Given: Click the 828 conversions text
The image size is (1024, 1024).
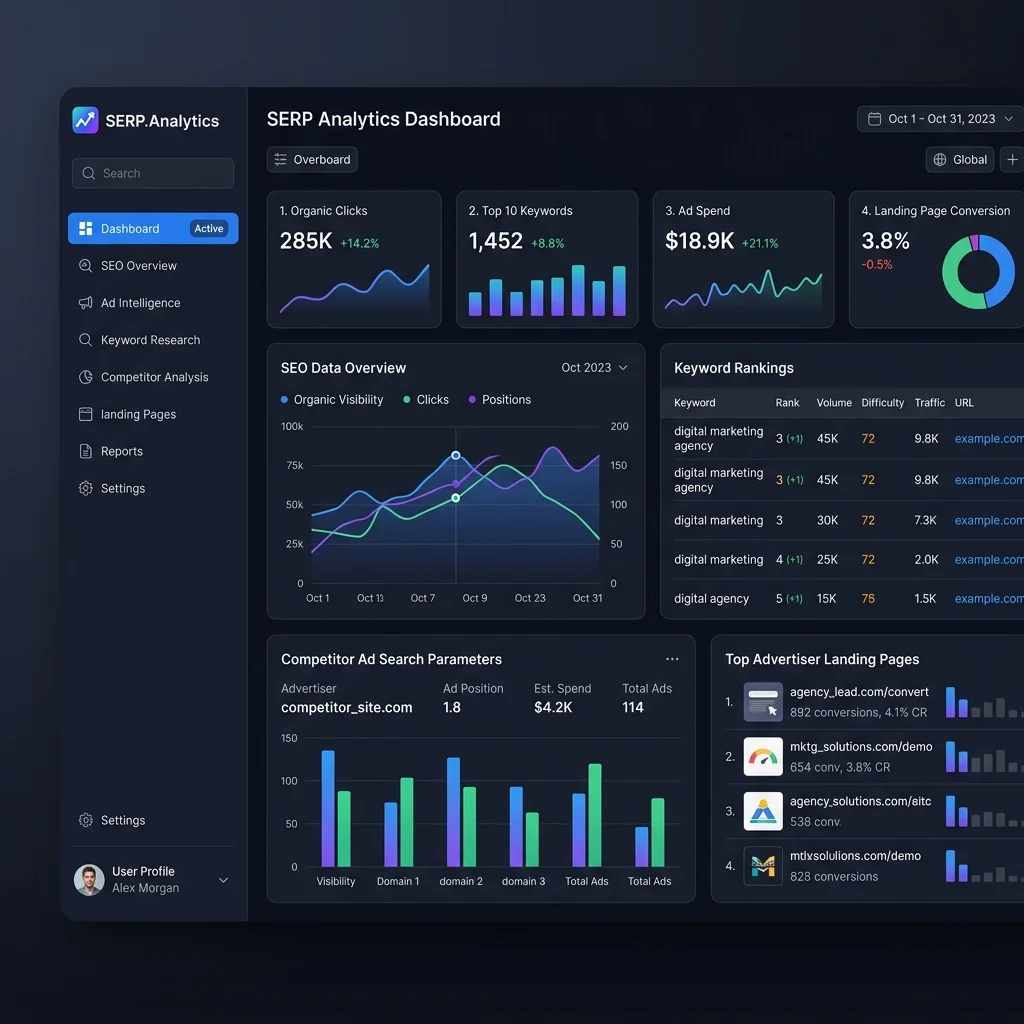Looking at the screenshot, I should coord(834,876).
